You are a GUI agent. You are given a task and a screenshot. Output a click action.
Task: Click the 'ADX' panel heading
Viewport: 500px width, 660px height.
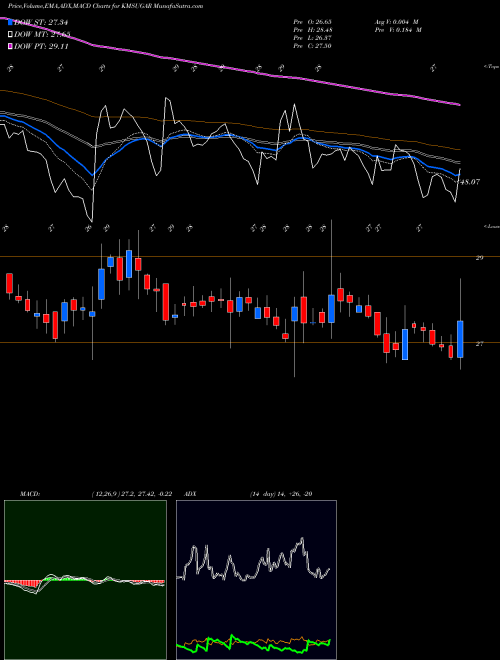pyautogui.click(x=190, y=494)
